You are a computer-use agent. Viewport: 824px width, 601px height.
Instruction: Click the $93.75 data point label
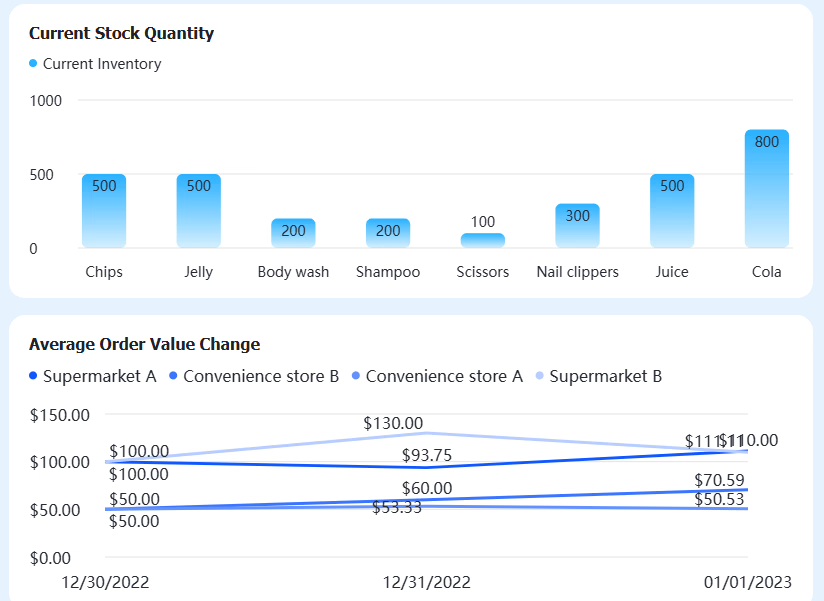(427, 455)
